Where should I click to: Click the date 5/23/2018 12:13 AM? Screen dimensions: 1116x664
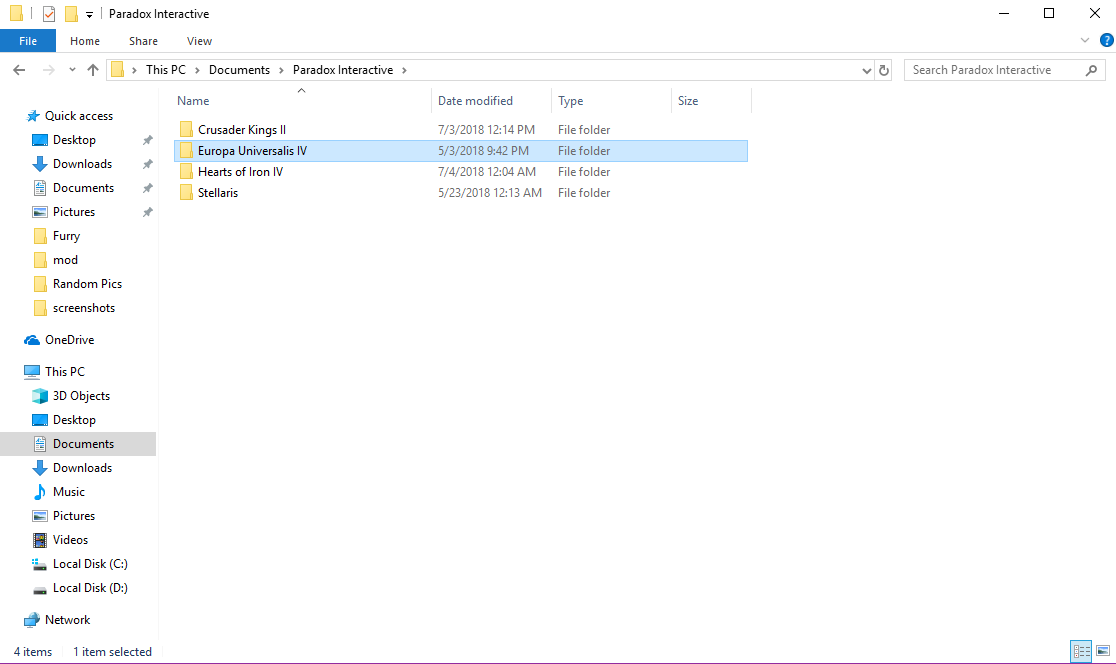pyautogui.click(x=490, y=193)
